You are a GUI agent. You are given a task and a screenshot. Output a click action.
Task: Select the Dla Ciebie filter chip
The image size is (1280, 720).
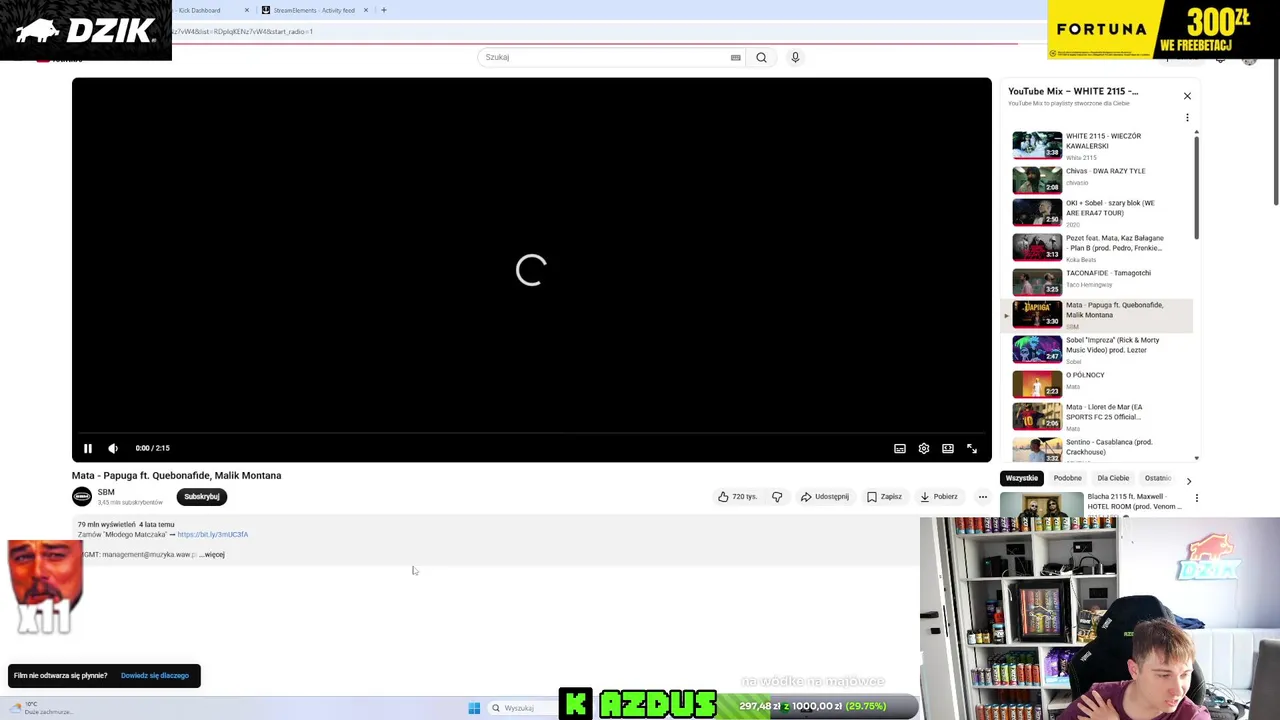1113,478
